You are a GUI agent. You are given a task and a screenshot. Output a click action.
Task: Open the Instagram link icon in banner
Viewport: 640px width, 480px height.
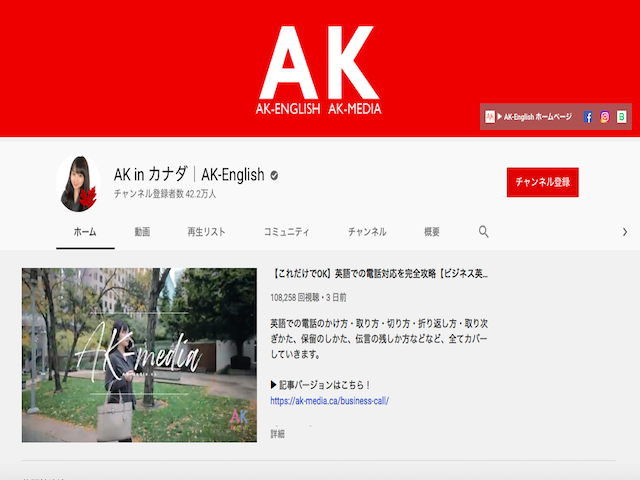(604, 117)
